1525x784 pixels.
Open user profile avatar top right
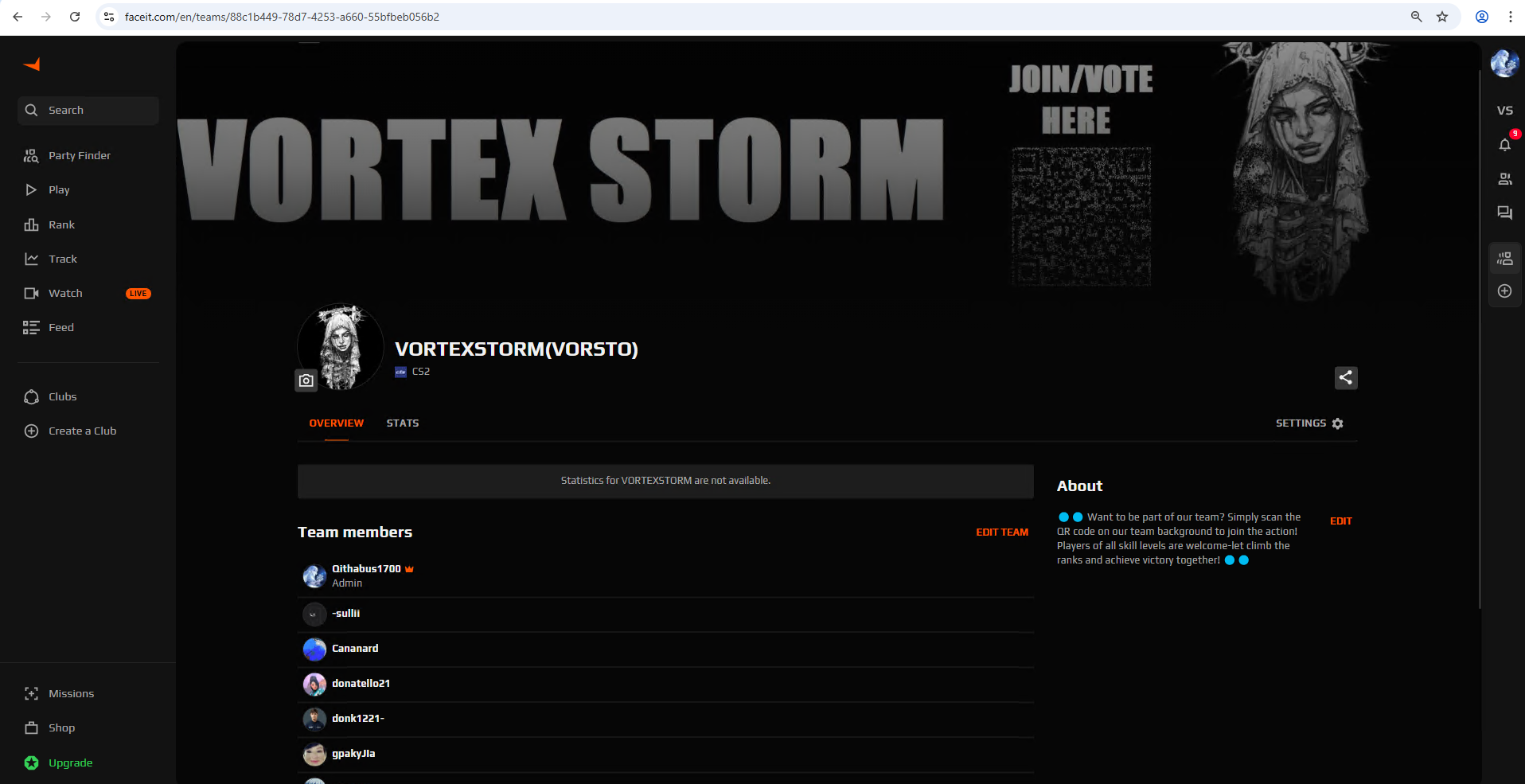[1504, 64]
